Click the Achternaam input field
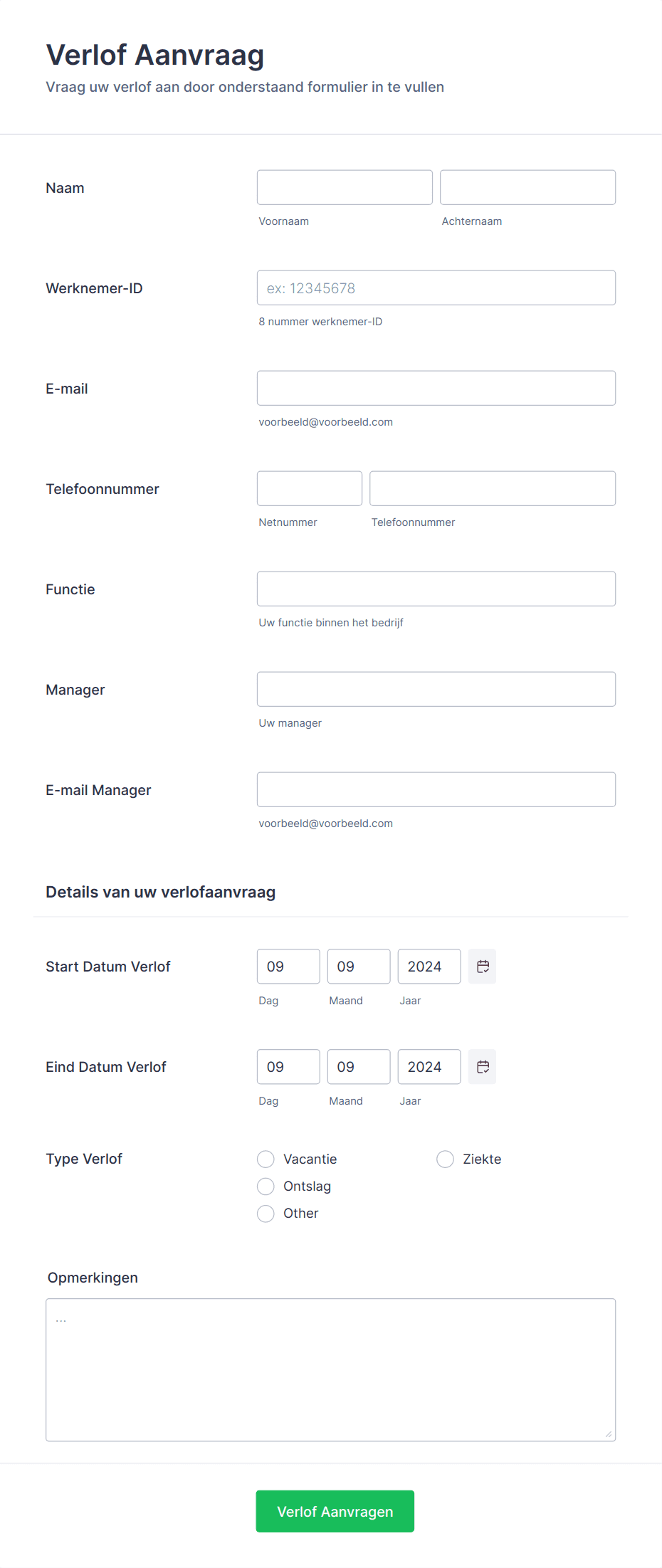Image resolution: width=662 pixels, height=1568 pixels. coord(527,187)
